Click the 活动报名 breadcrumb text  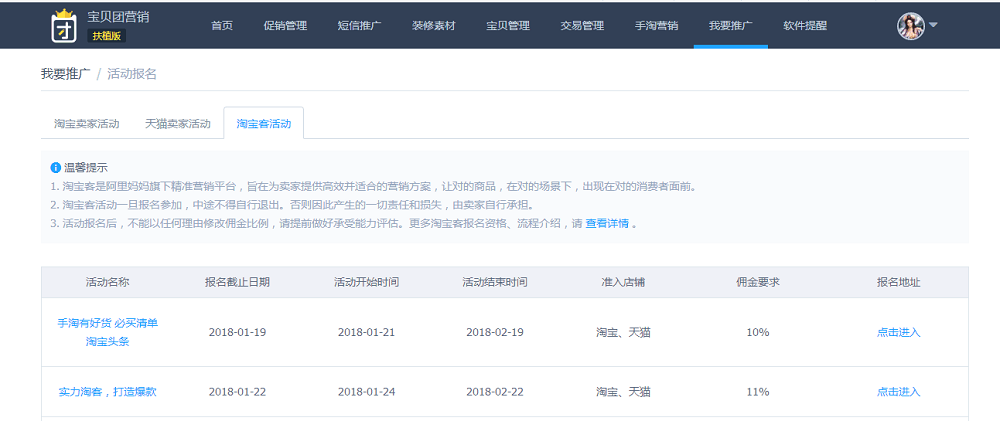[132, 74]
